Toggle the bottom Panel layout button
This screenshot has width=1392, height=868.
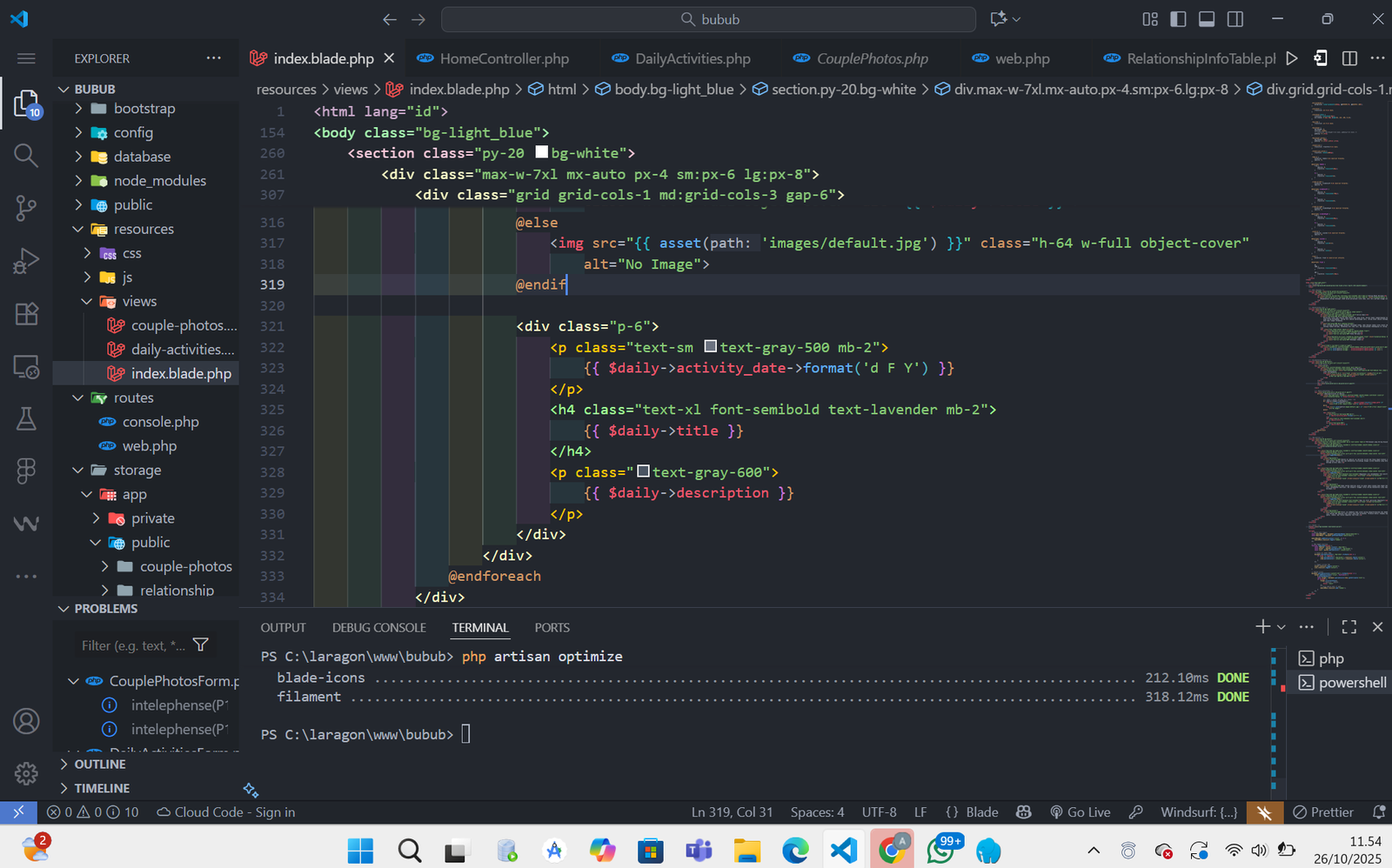point(1207,19)
